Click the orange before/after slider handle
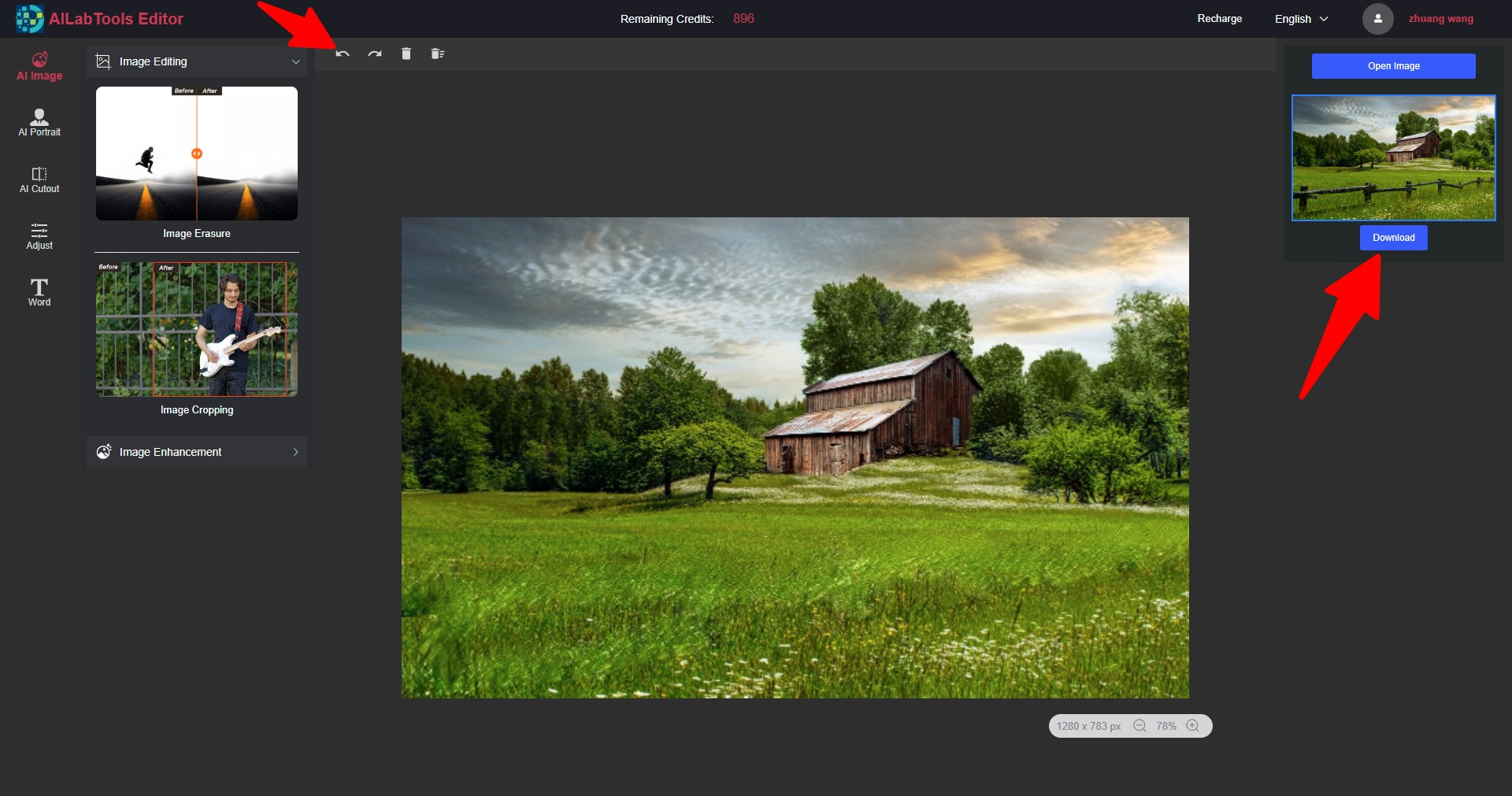The image size is (1512, 796). [197, 154]
